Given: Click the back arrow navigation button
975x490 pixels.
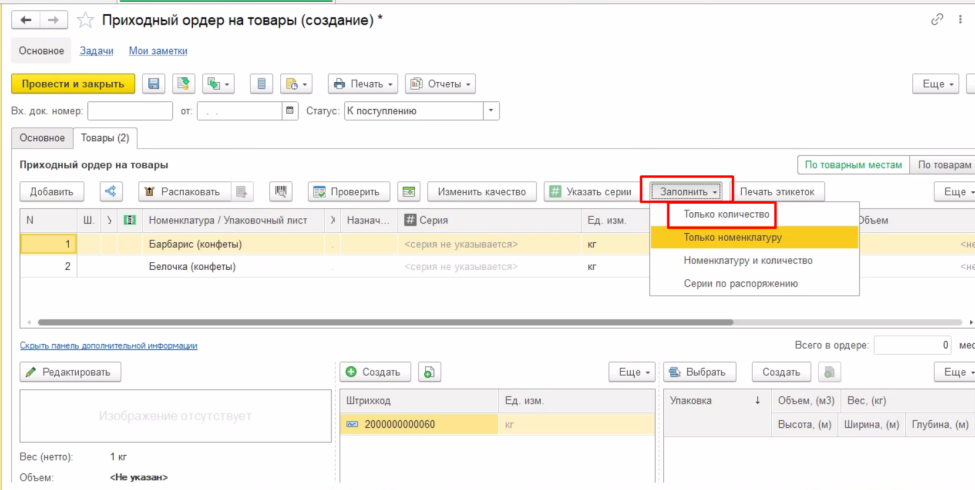Looking at the screenshot, I should [28, 20].
